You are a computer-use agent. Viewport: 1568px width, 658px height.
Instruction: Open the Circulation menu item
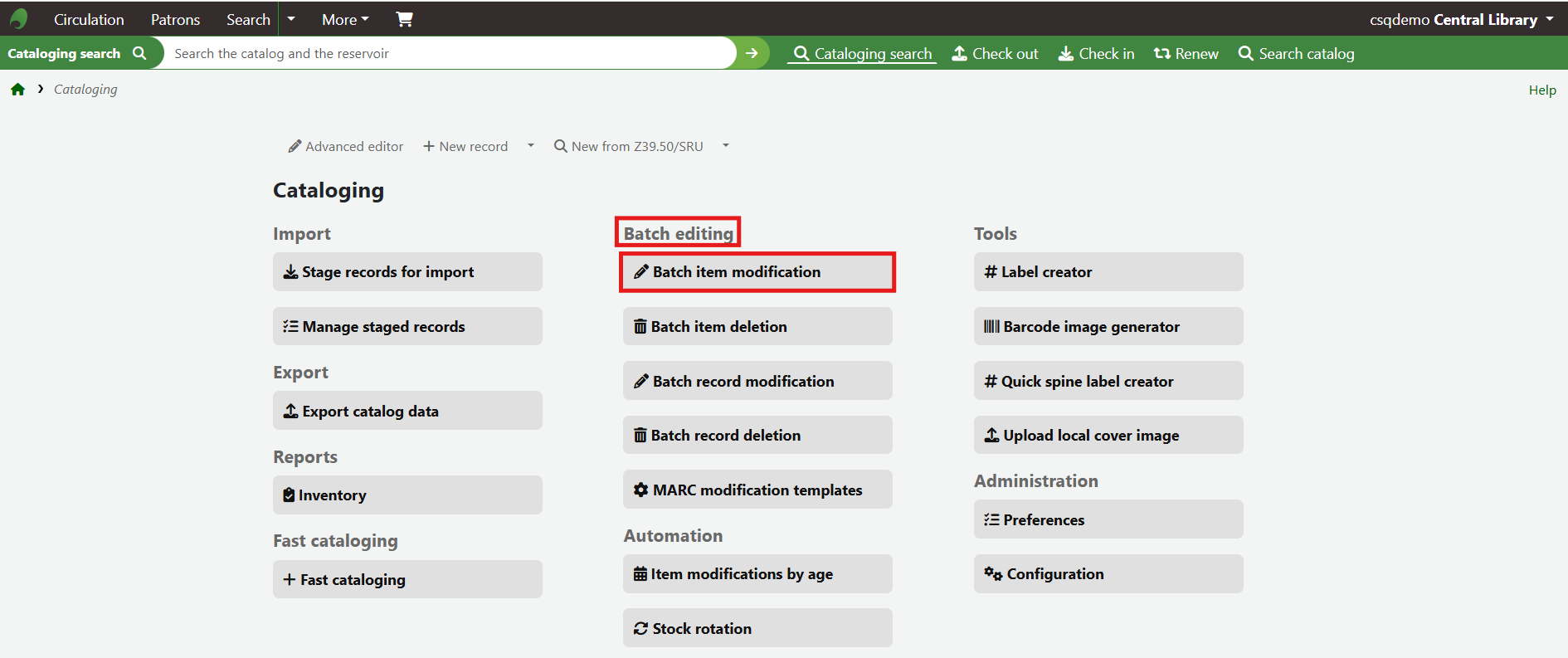(x=89, y=19)
